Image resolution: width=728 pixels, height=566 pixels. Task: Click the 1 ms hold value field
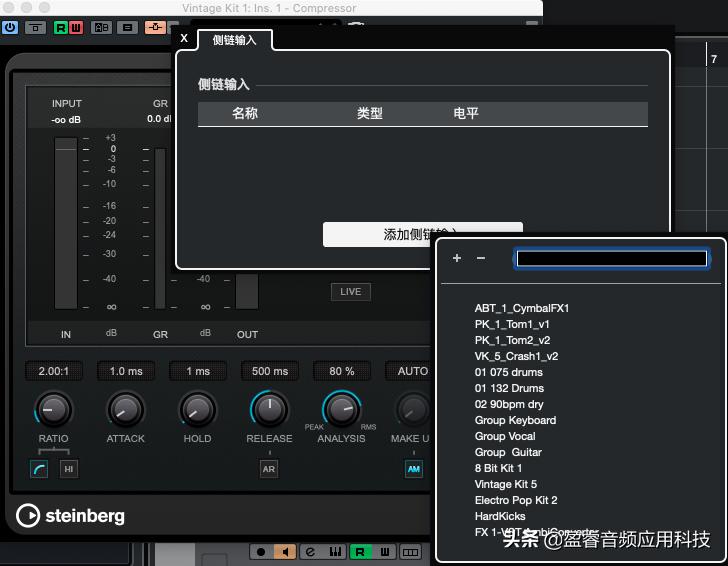[x=198, y=371]
